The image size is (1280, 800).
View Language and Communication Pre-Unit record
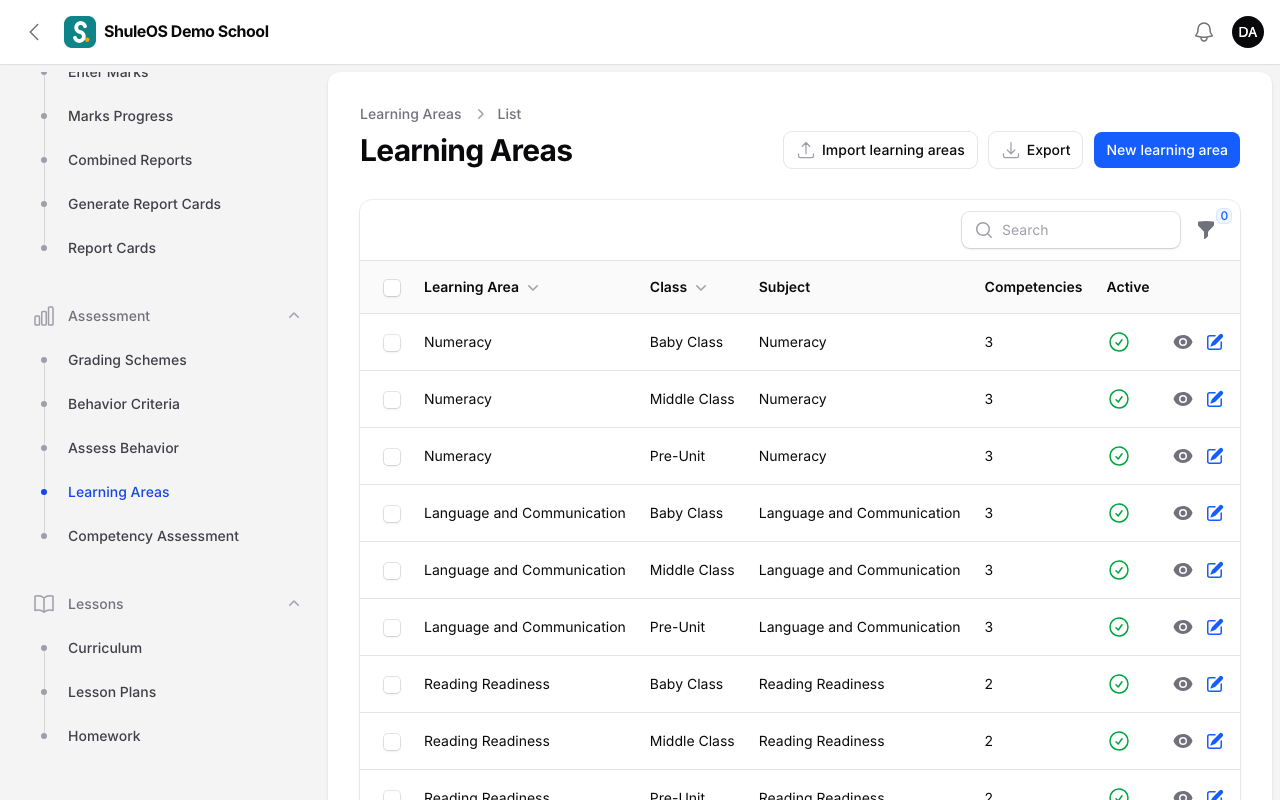pyautogui.click(x=1183, y=627)
